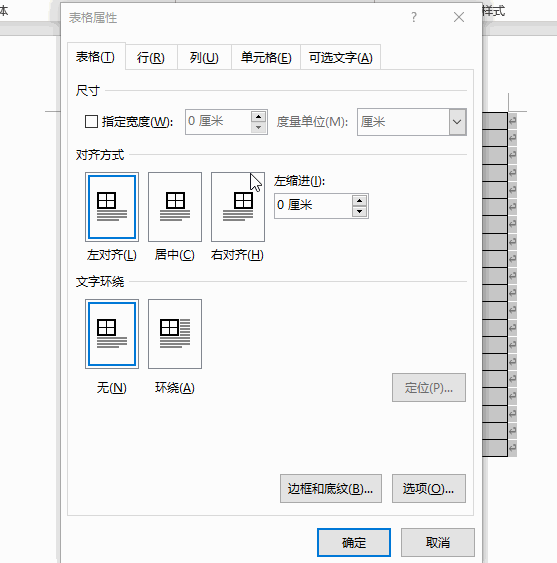Decrease the 左缩进 value with down arrow
Viewport: 557px width, 563px height.
[x=359, y=211]
